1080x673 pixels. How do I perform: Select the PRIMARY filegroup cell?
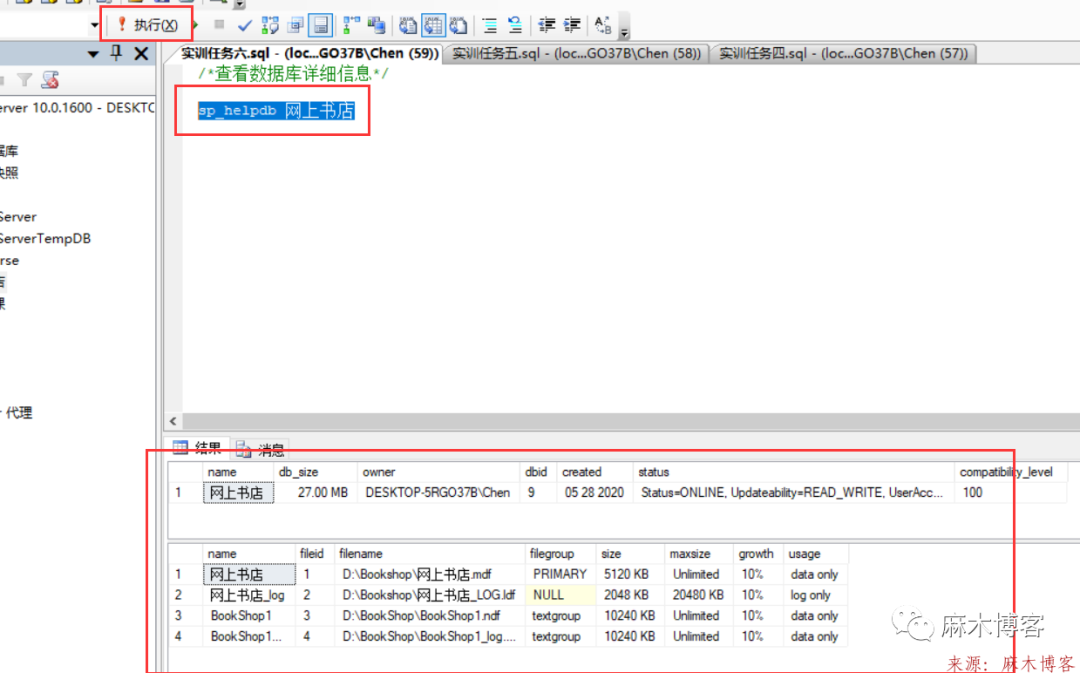click(561, 574)
